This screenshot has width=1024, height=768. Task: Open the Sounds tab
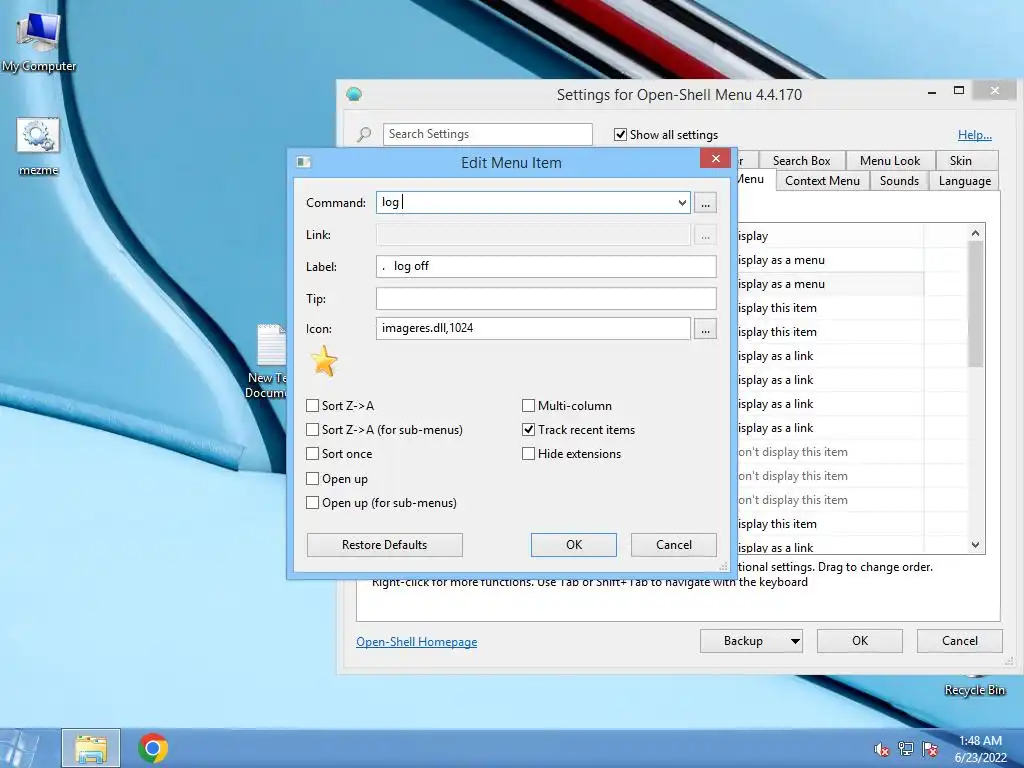(x=899, y=181)
